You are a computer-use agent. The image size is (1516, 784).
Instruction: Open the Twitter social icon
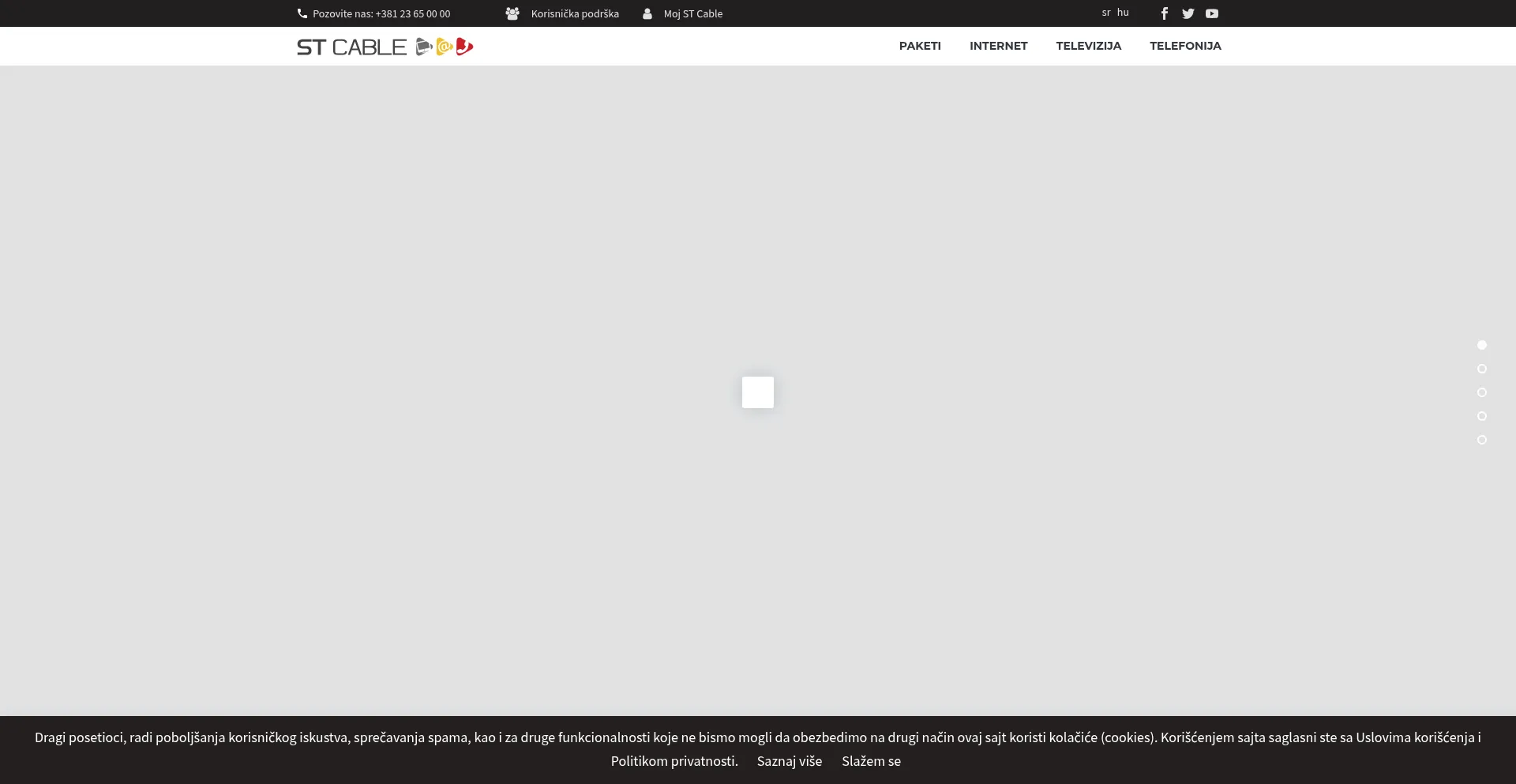click(x=1188, y=13)
